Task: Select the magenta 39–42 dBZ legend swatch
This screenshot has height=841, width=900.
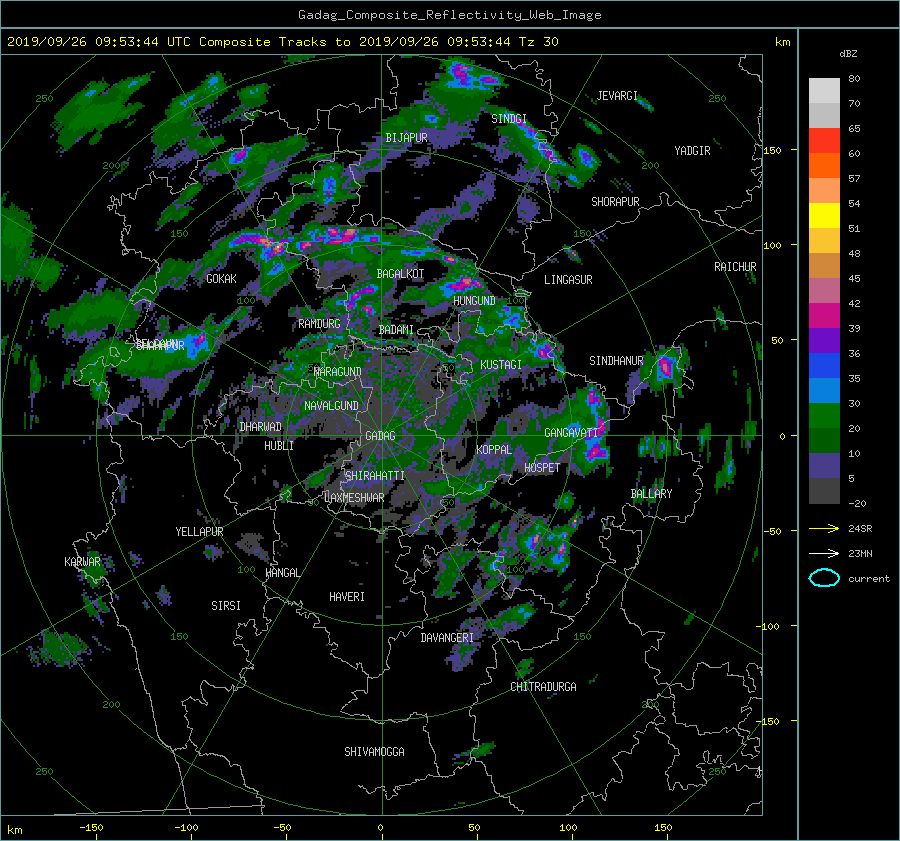Action: (824, 316)
